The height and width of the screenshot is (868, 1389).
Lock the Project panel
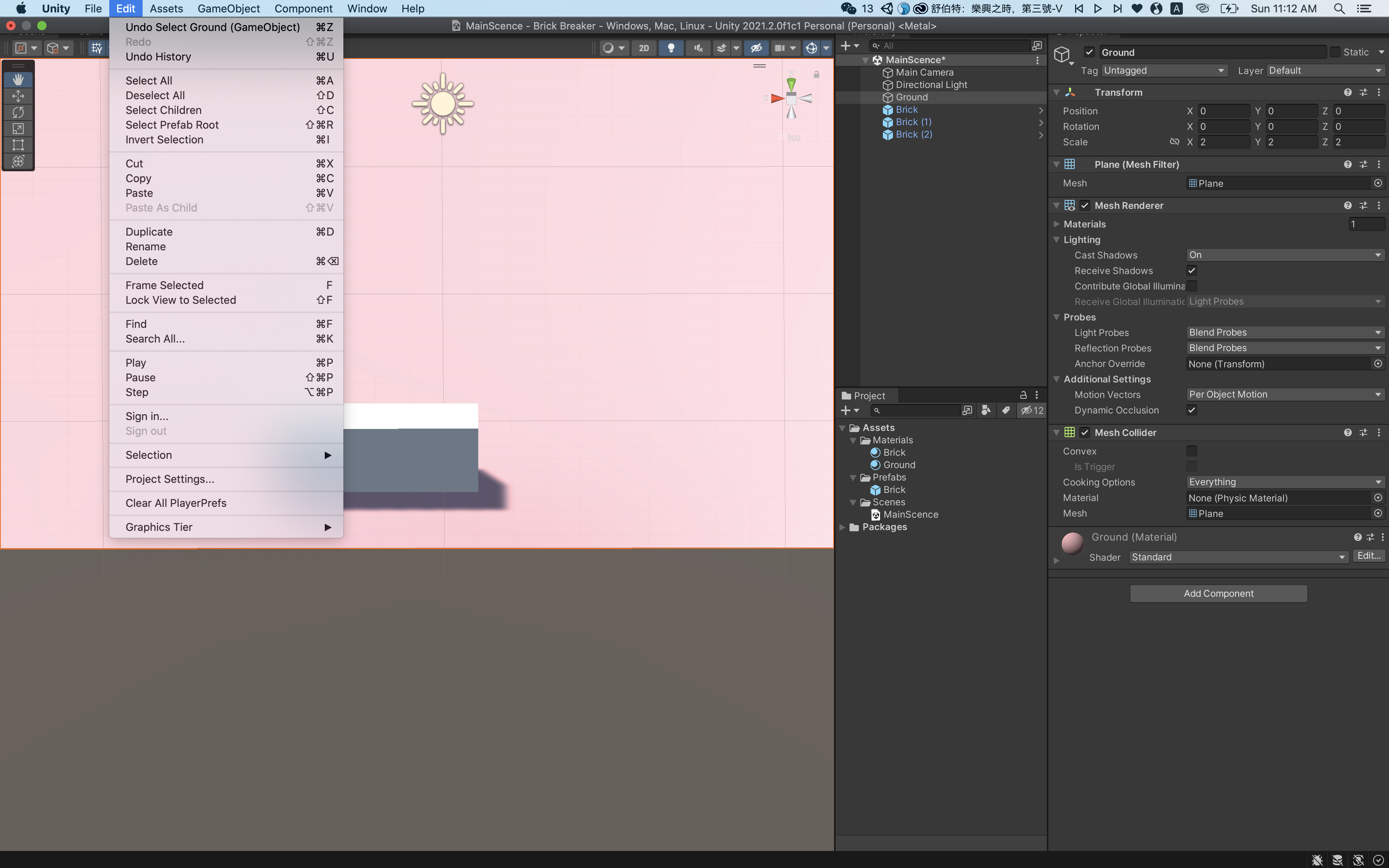coord(1023,395)
